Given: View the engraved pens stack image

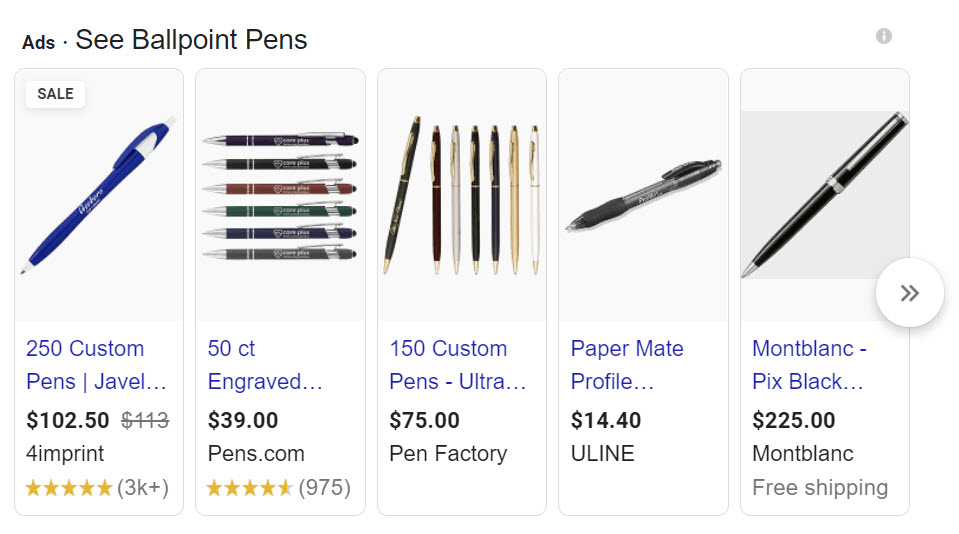Looking at the screenshot, I should click(281, 197).
